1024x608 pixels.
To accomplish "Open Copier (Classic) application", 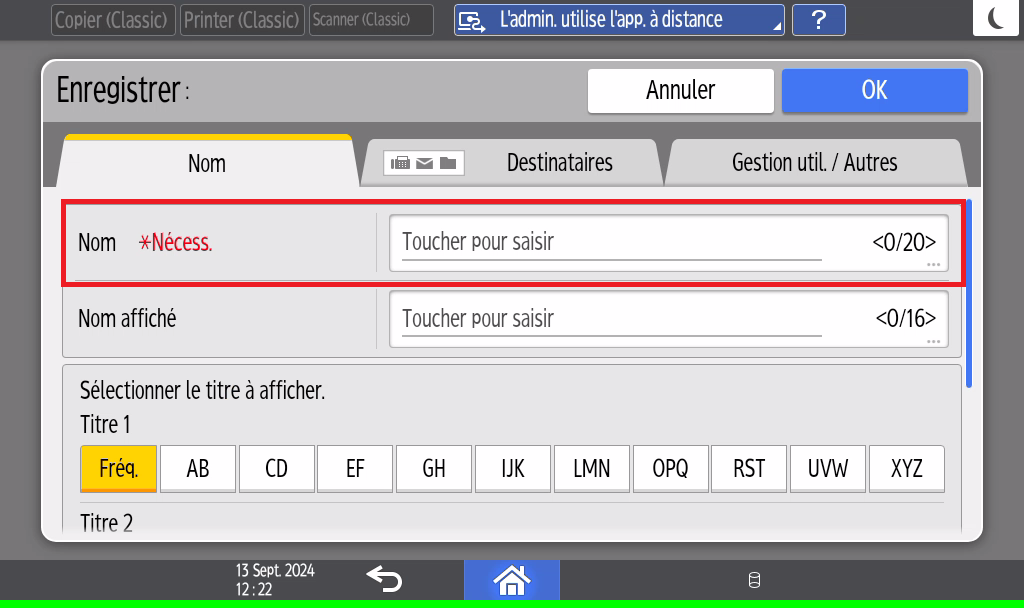I will click(x=113, y=20).
